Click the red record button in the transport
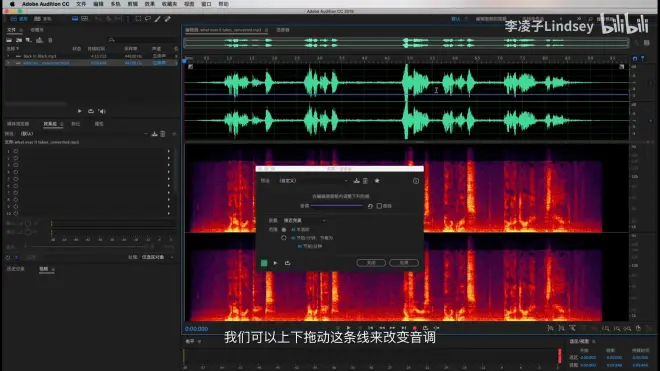660x371 pixels. click(415, 328)
